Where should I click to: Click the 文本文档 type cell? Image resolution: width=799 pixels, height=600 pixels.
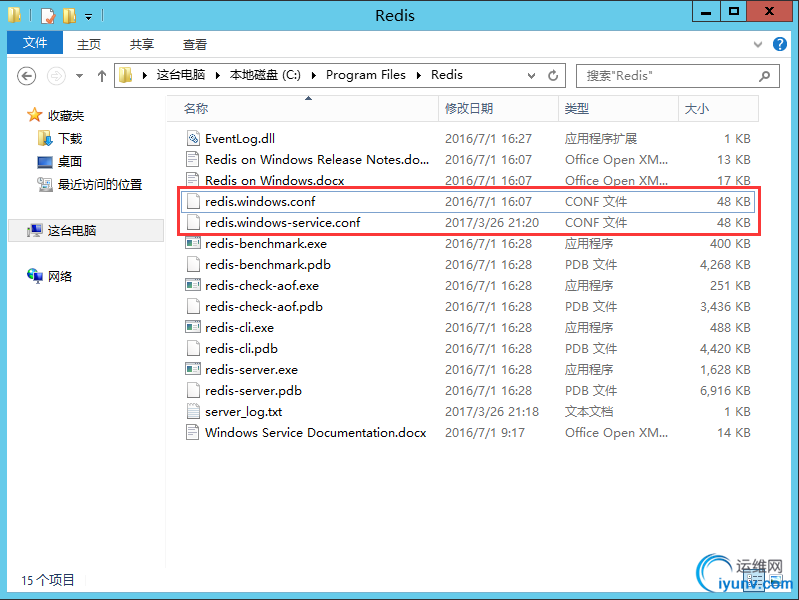point(589,412)
